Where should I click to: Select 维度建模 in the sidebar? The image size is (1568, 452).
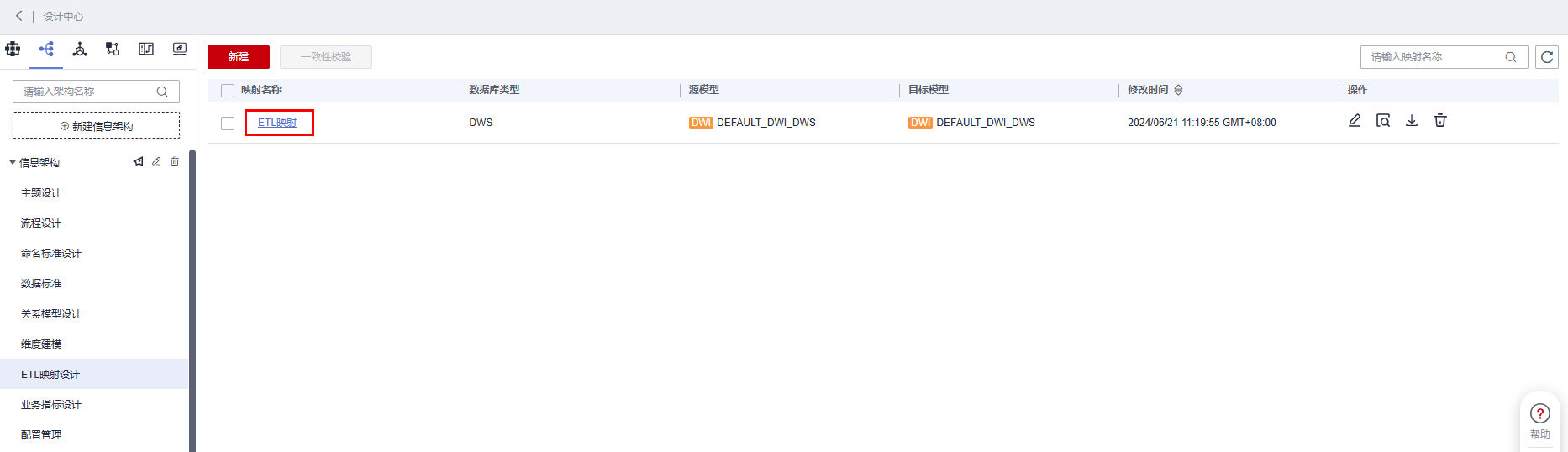(41, 344)
